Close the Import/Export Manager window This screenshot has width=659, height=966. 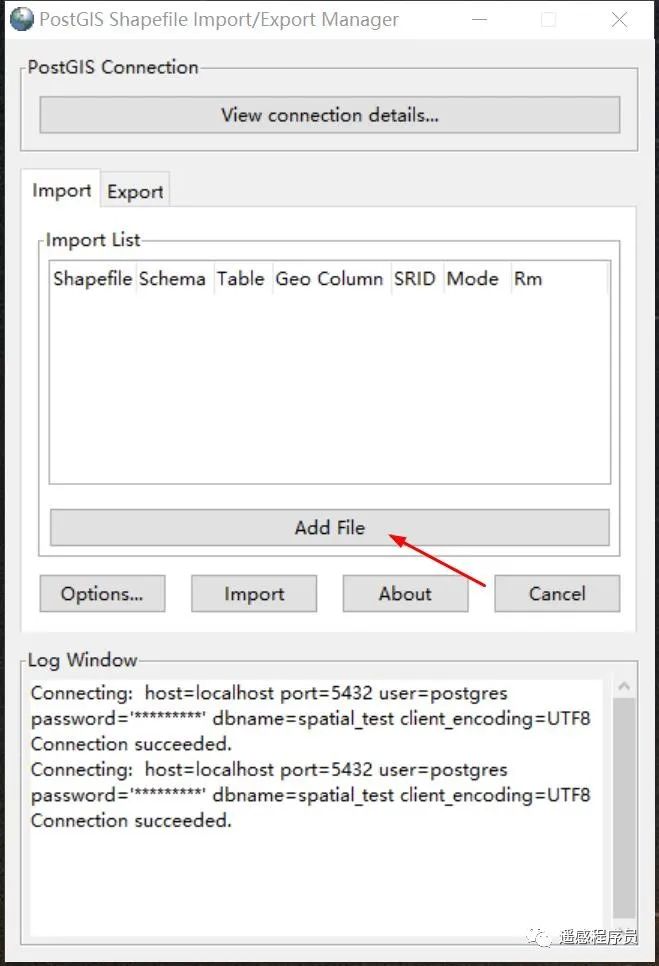tap(619, 20)
